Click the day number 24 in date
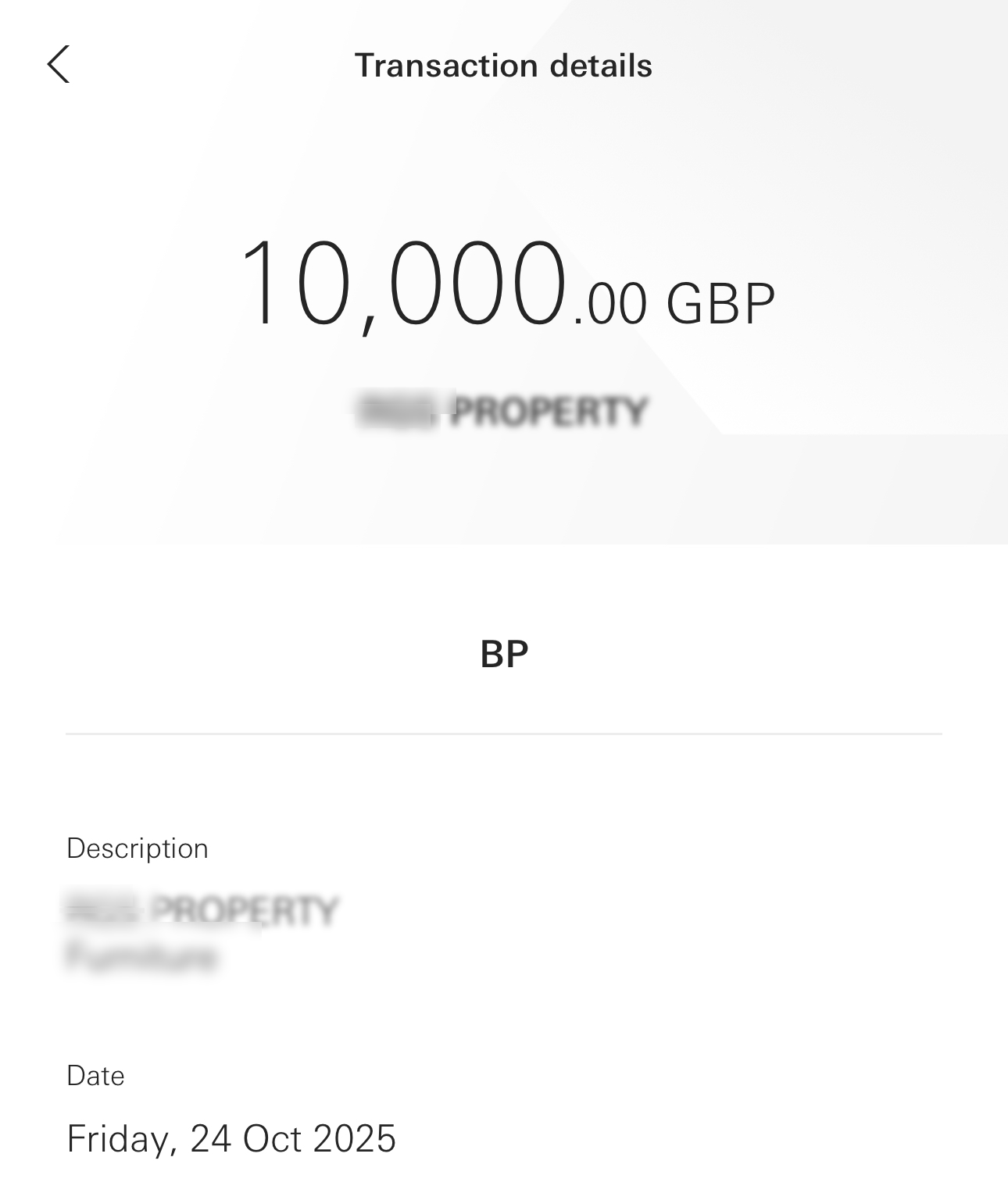Viewport: 1008px width, 1200px height. pyautogui.click(x=210, y=1138)
